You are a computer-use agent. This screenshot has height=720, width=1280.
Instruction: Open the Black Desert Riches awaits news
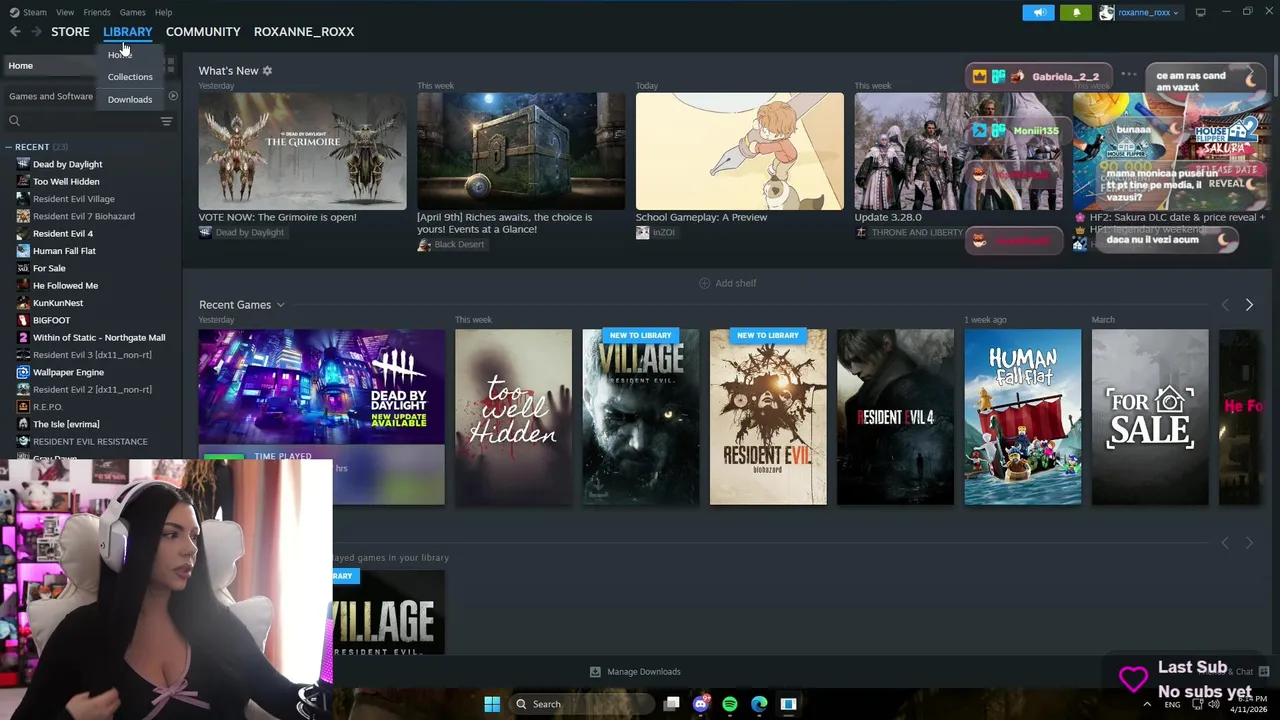[520, 151]
